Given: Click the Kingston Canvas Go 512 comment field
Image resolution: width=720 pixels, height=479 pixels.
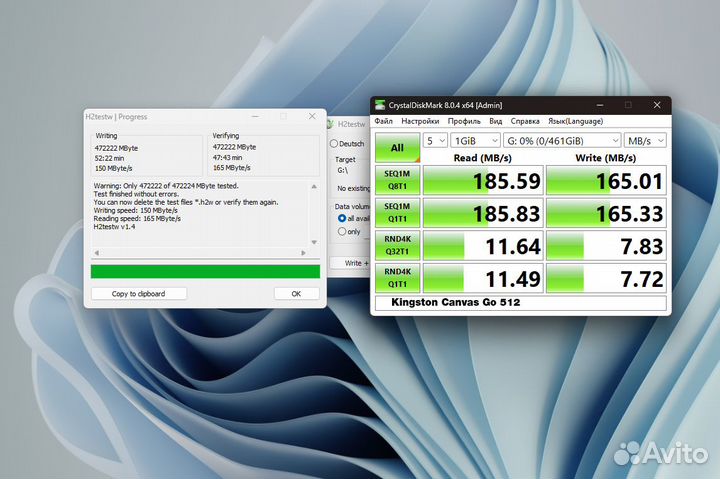Looking at the screenshot, I should (521, 303).
